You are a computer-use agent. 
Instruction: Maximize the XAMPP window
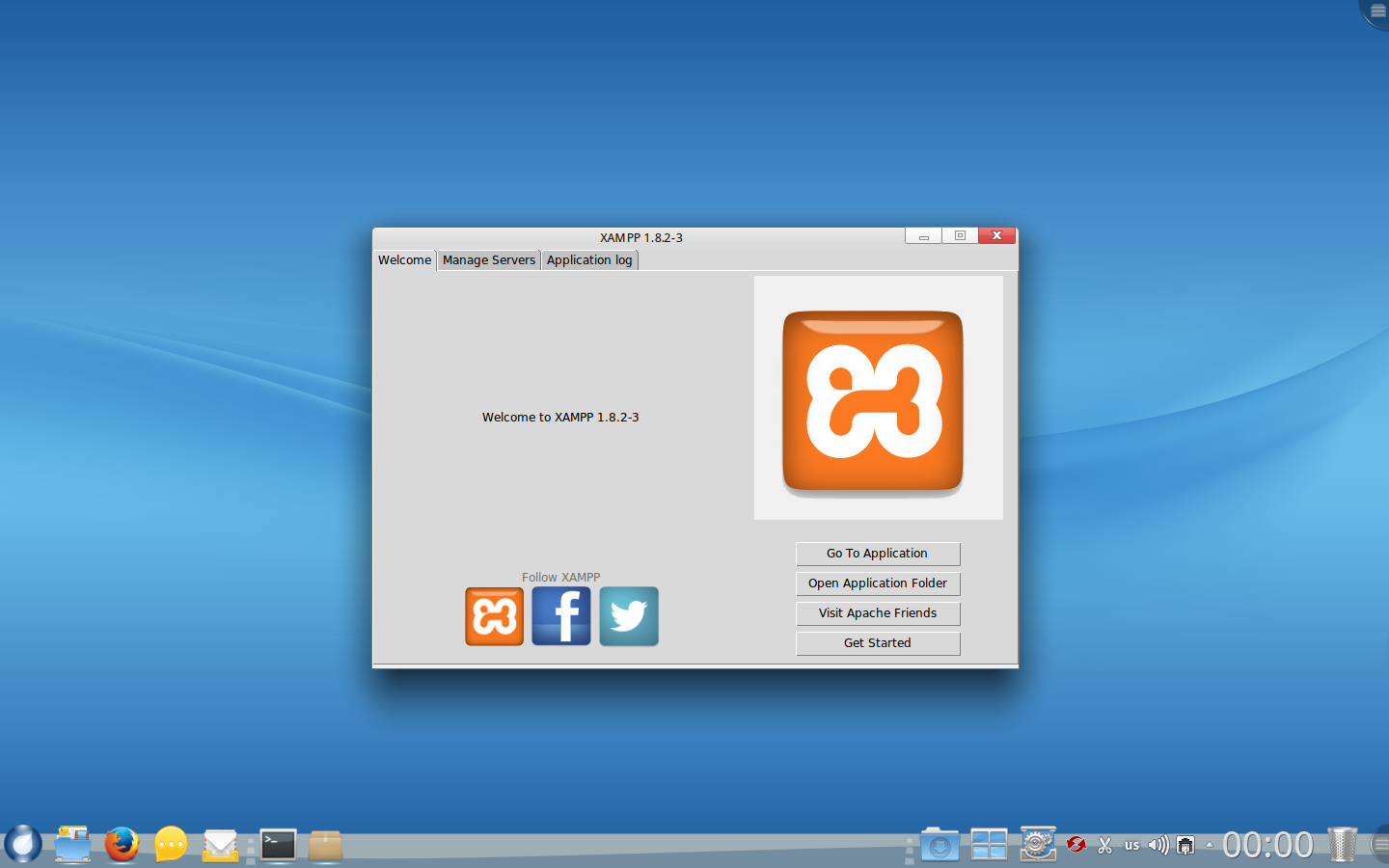point(960,236)
